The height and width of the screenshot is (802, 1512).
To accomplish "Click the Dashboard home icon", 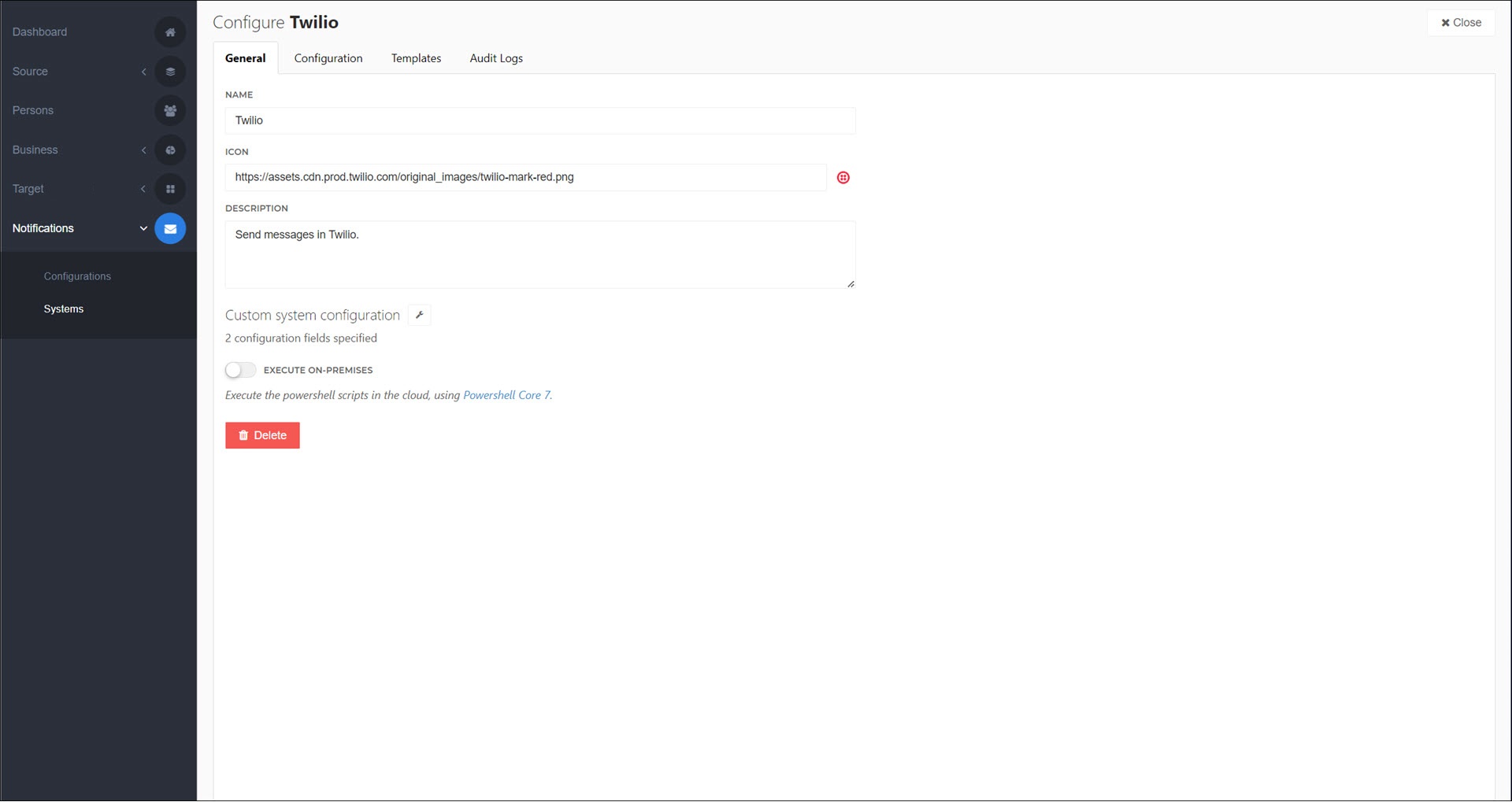I will [x=170, y=32].
